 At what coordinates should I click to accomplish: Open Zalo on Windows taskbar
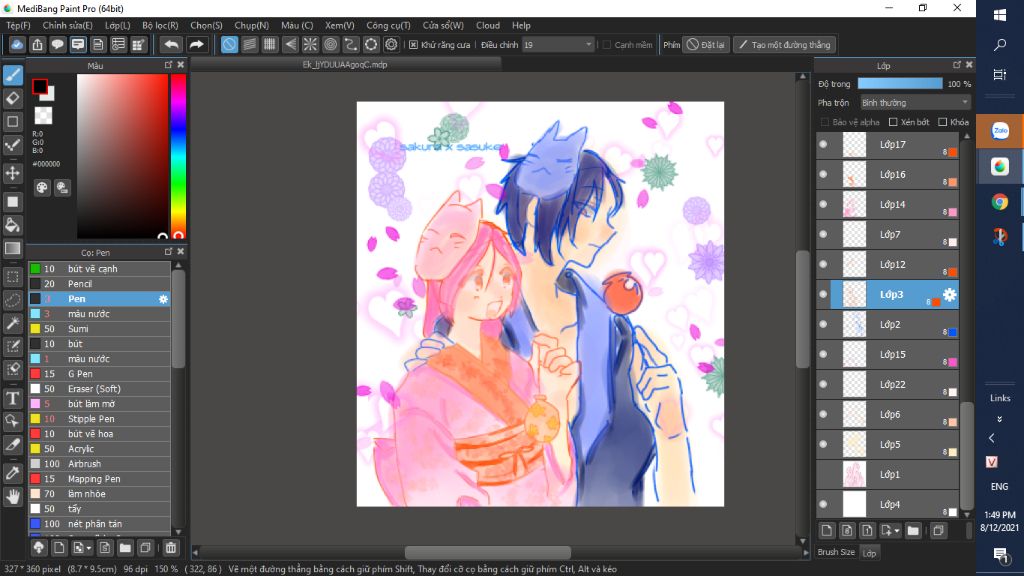tap(999, 131)
